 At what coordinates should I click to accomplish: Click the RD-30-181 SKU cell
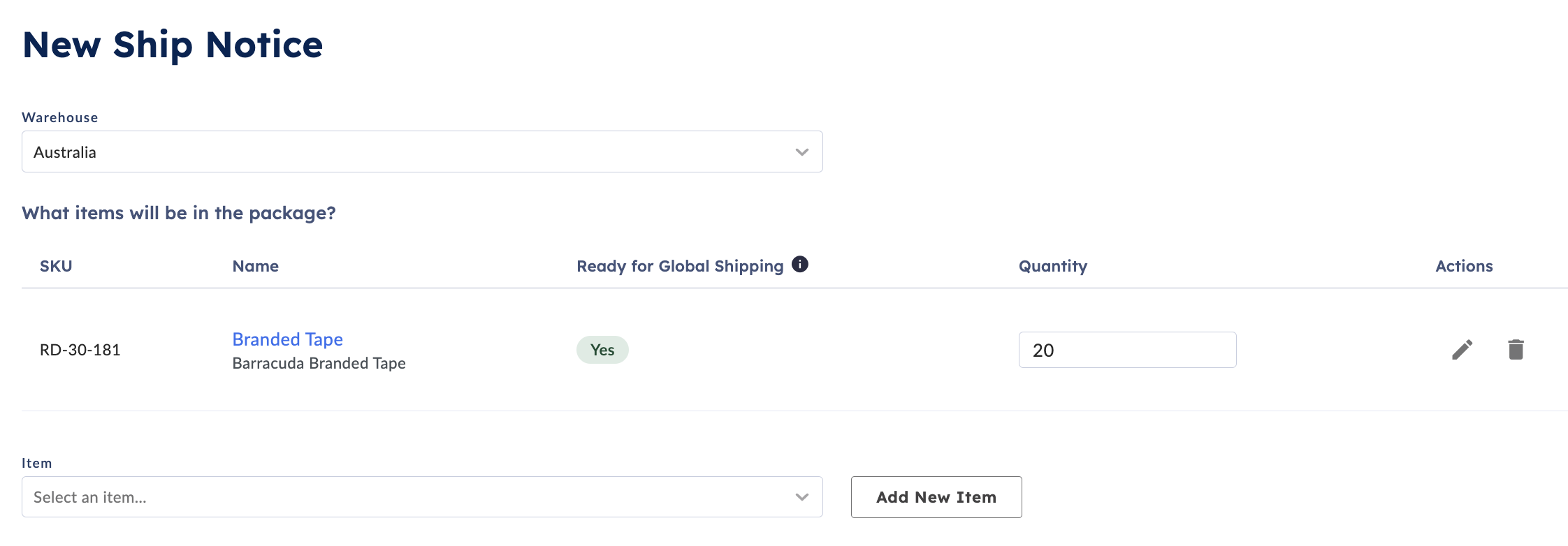pos(80,350)
